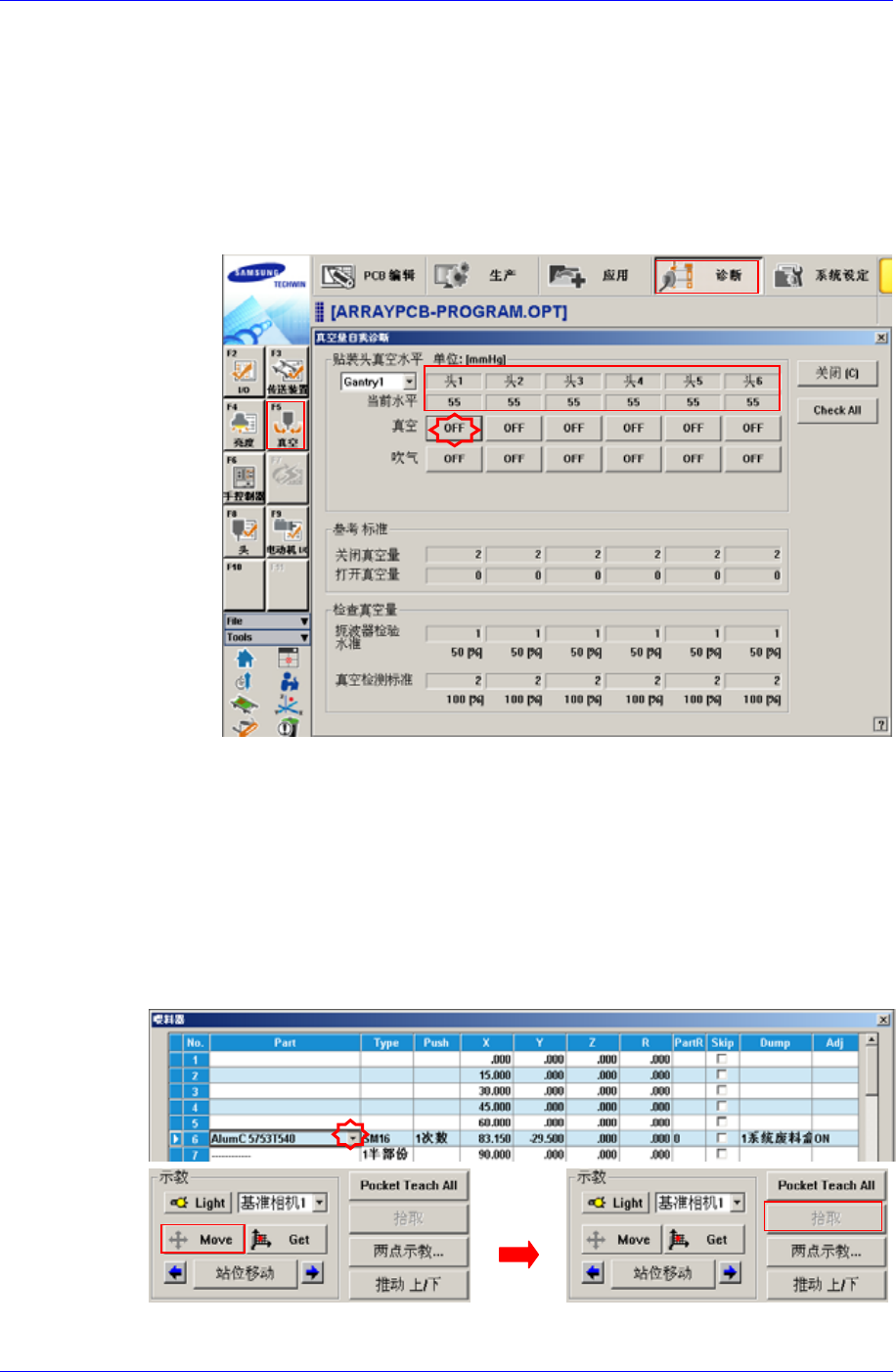Click the Y value -29.500 cell
Image resolution: width=896 pixels, height=1372 pixels.
[x=540, y=1139]
